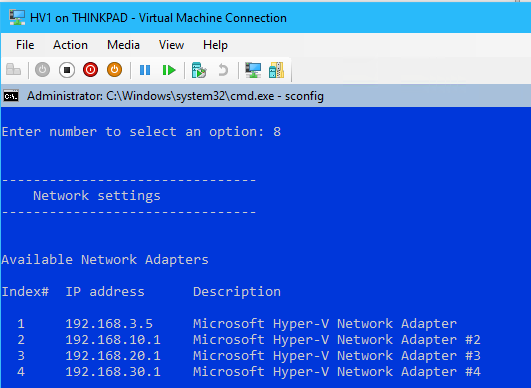
Task: Click 'Microsoft Hyper-V Network Adapter #3' text
Action: coord(337,355)
